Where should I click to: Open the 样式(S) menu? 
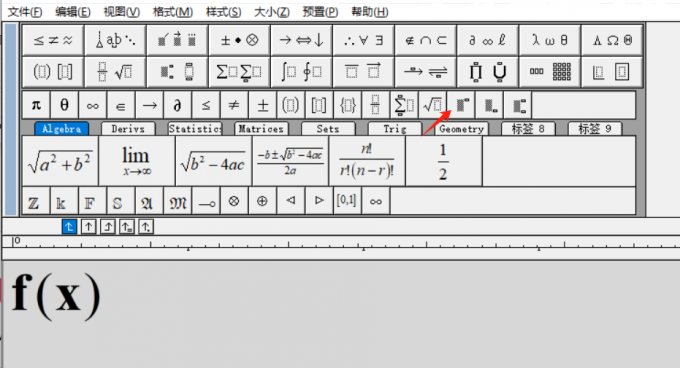[223, 12]
